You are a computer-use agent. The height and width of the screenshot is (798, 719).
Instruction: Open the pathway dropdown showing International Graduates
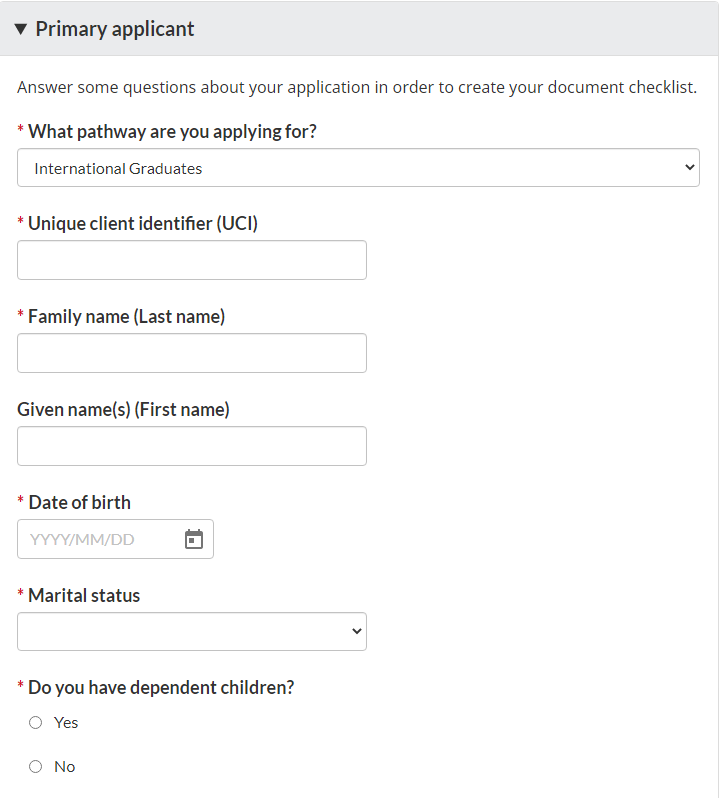pyautogui.click(x=358, y=168)
